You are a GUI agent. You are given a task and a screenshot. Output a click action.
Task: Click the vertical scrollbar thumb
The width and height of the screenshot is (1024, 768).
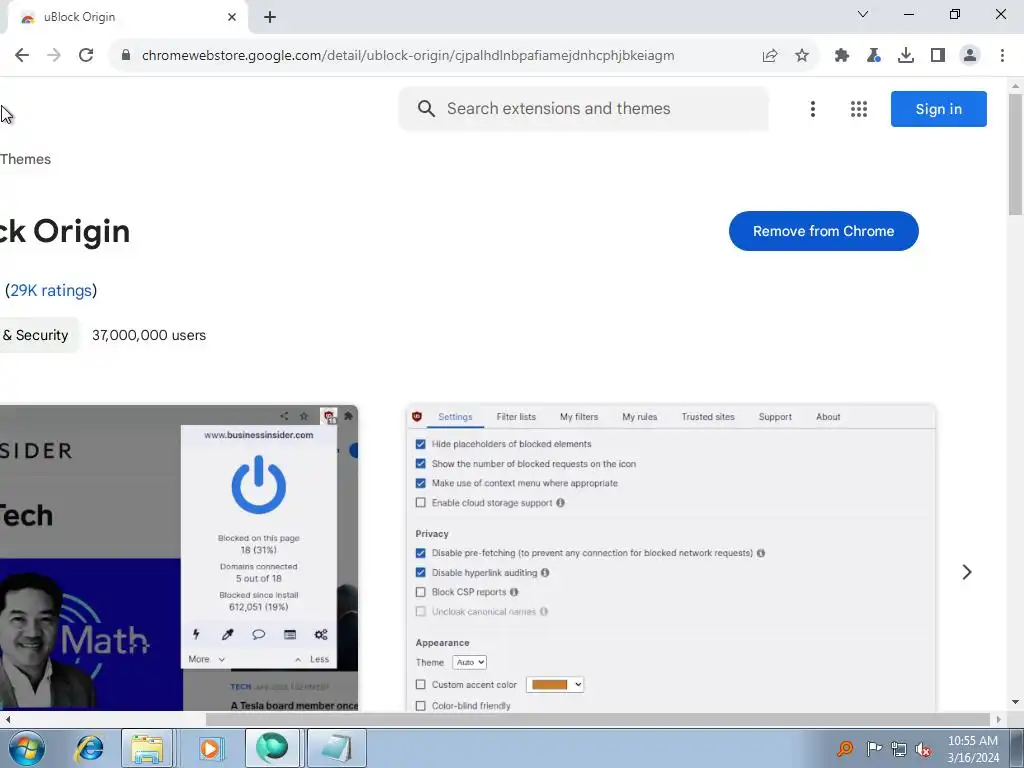(1015, 154)
